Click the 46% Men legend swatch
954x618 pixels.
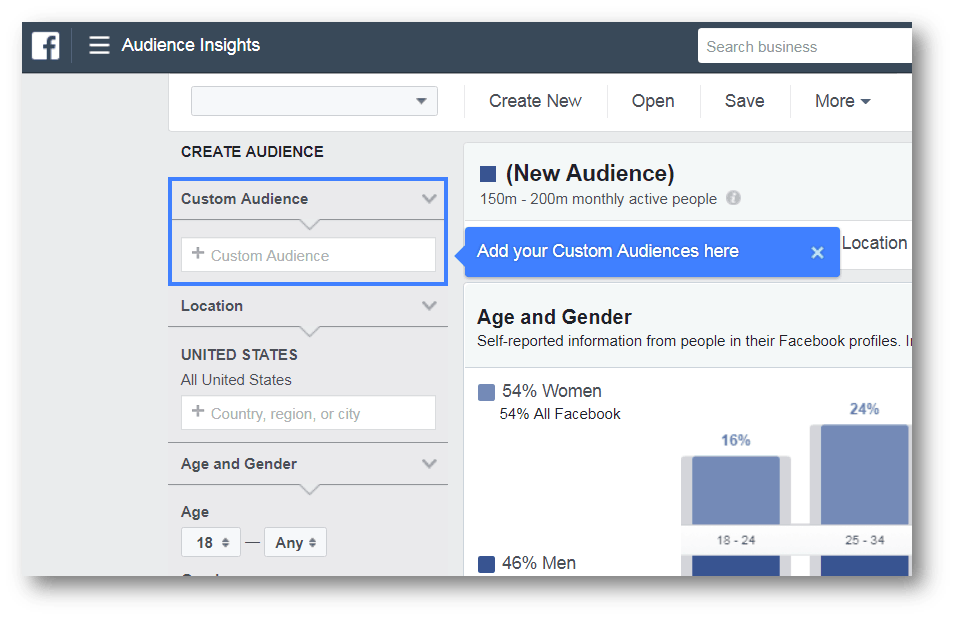coord(486,564)
